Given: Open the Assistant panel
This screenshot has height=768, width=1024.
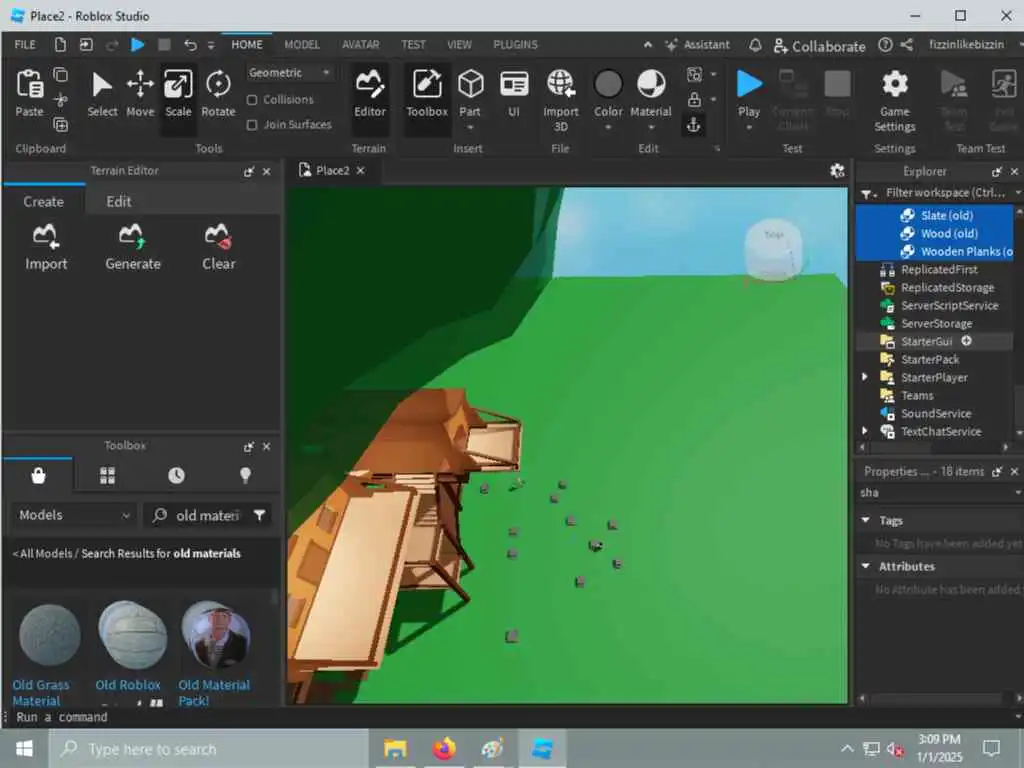Looking at the screenshot, I should pyautogui.click(x=697, y=44).
